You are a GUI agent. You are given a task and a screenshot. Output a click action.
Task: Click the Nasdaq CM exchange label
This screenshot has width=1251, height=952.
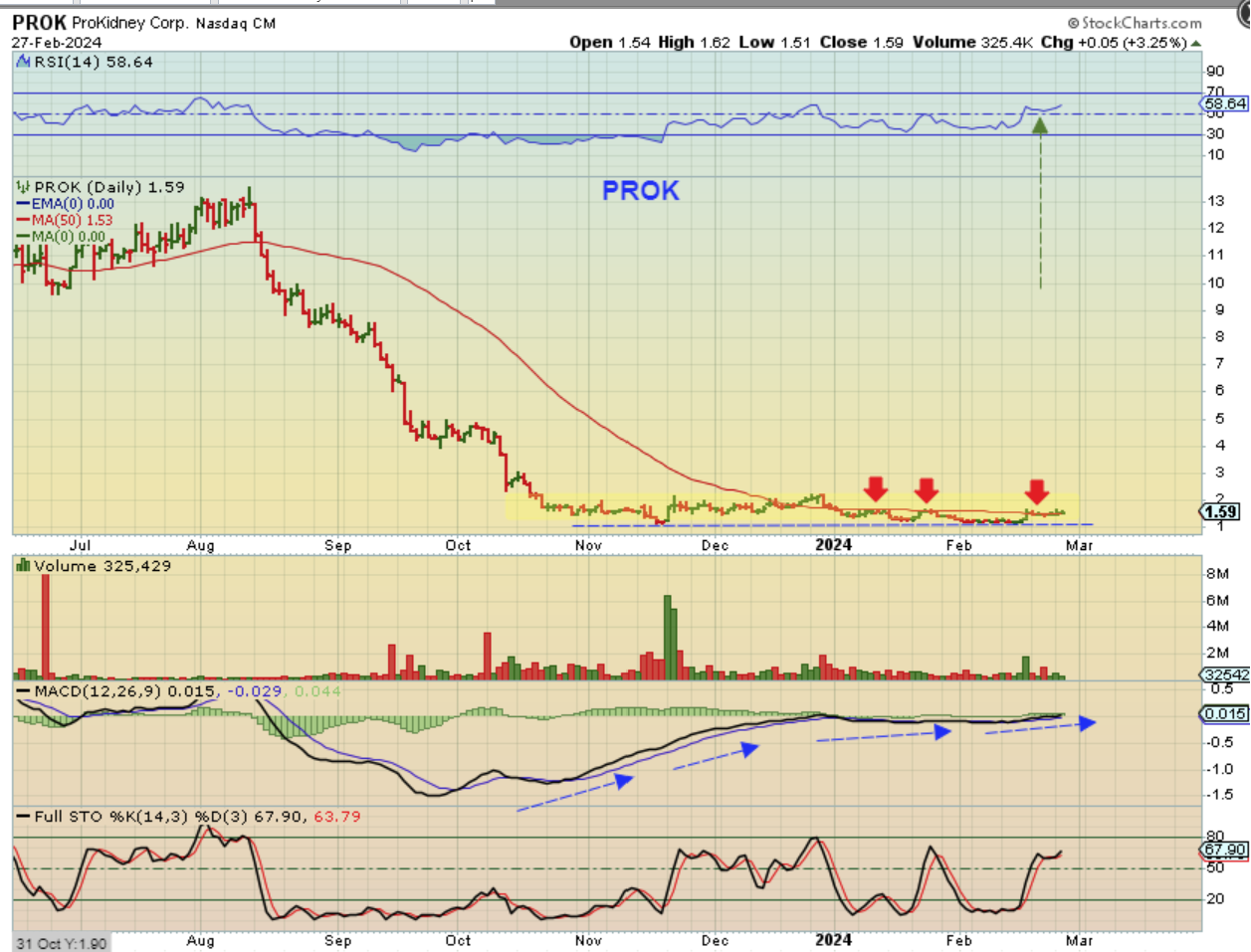(x=236, y=23)
